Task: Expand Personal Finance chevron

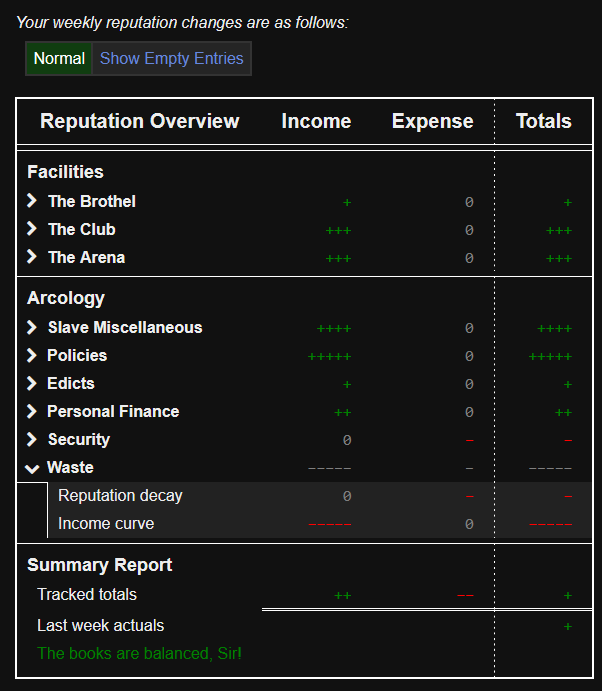Action: 32,412
